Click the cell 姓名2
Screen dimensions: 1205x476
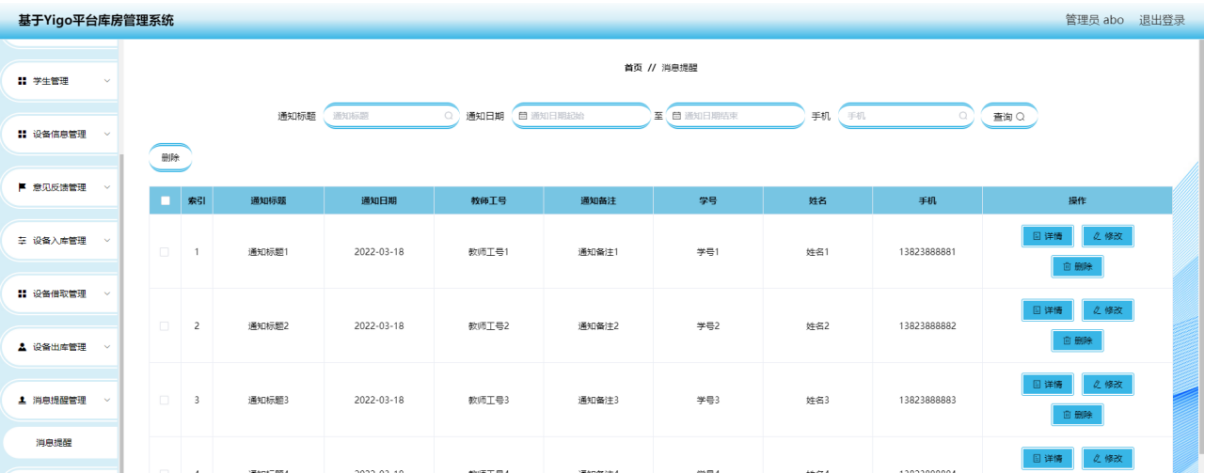pos(818,326)
